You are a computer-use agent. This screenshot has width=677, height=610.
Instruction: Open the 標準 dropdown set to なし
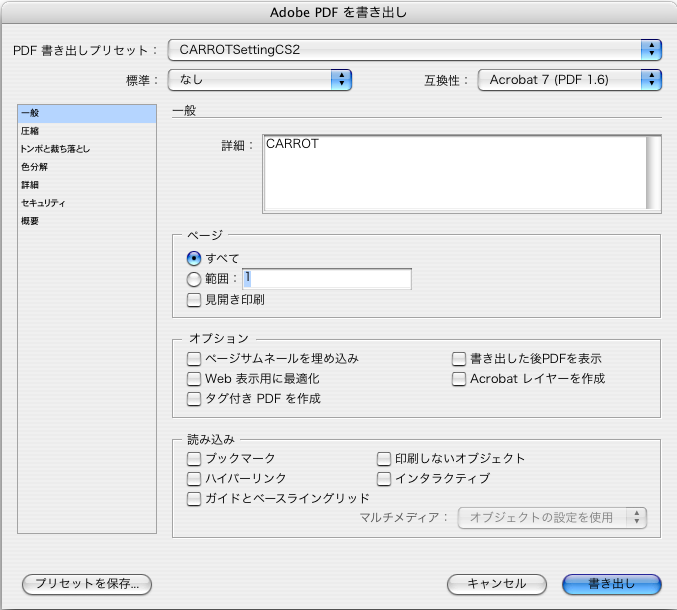pyautogui.click(x=259, y=80)
